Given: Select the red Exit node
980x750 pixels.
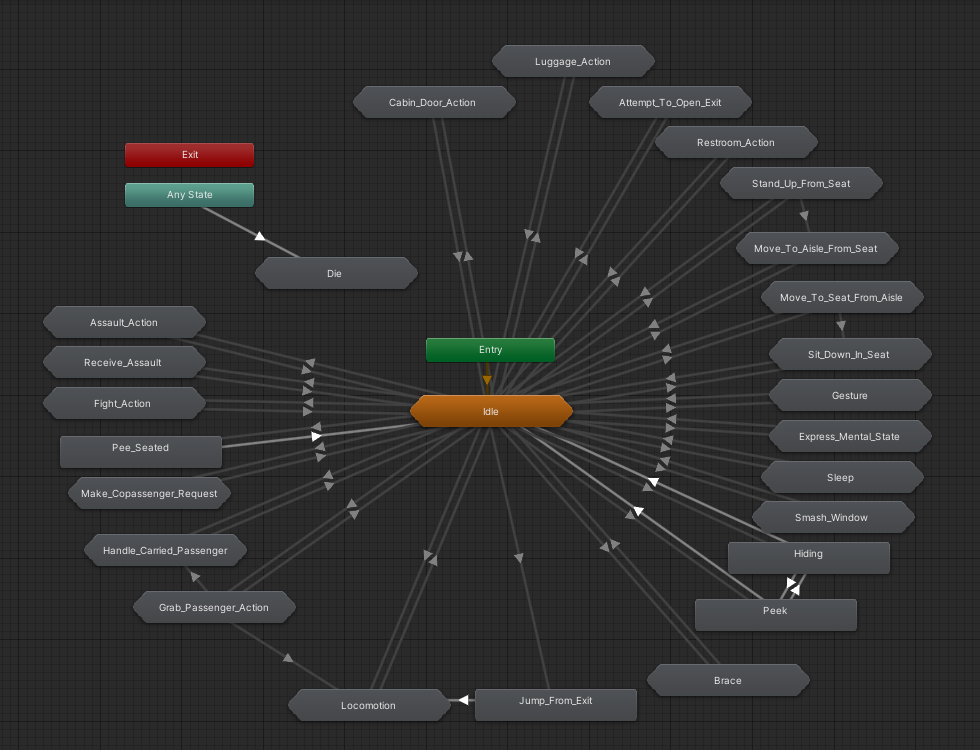Looking at the screenshot, I should click(189, 155).
